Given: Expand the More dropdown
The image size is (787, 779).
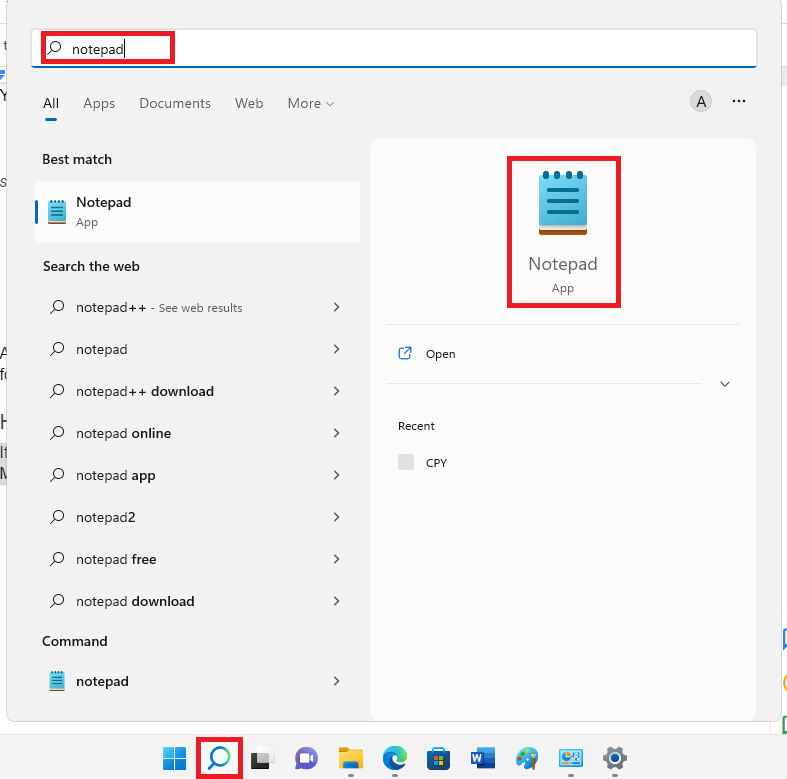Looking at the screenshot, I should point(310,103).
